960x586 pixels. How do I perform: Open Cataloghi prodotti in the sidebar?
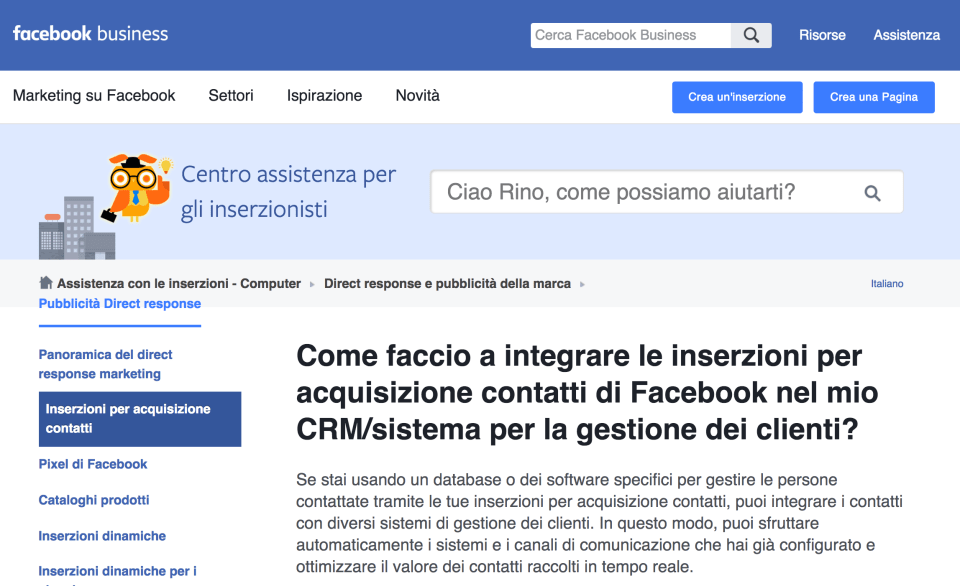[x=94, y=500]
